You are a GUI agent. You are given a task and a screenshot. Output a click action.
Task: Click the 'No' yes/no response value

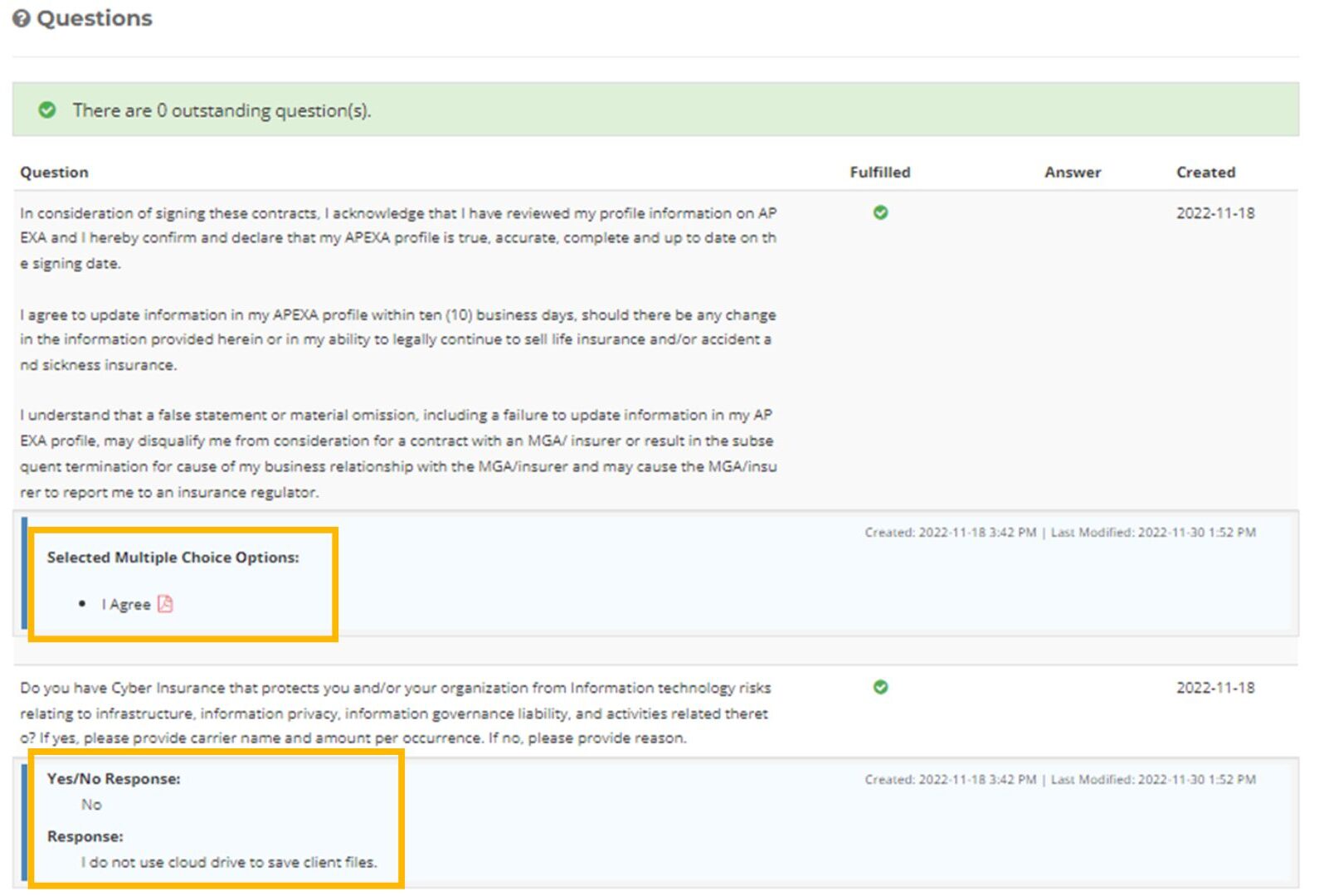tap(91, 805)
